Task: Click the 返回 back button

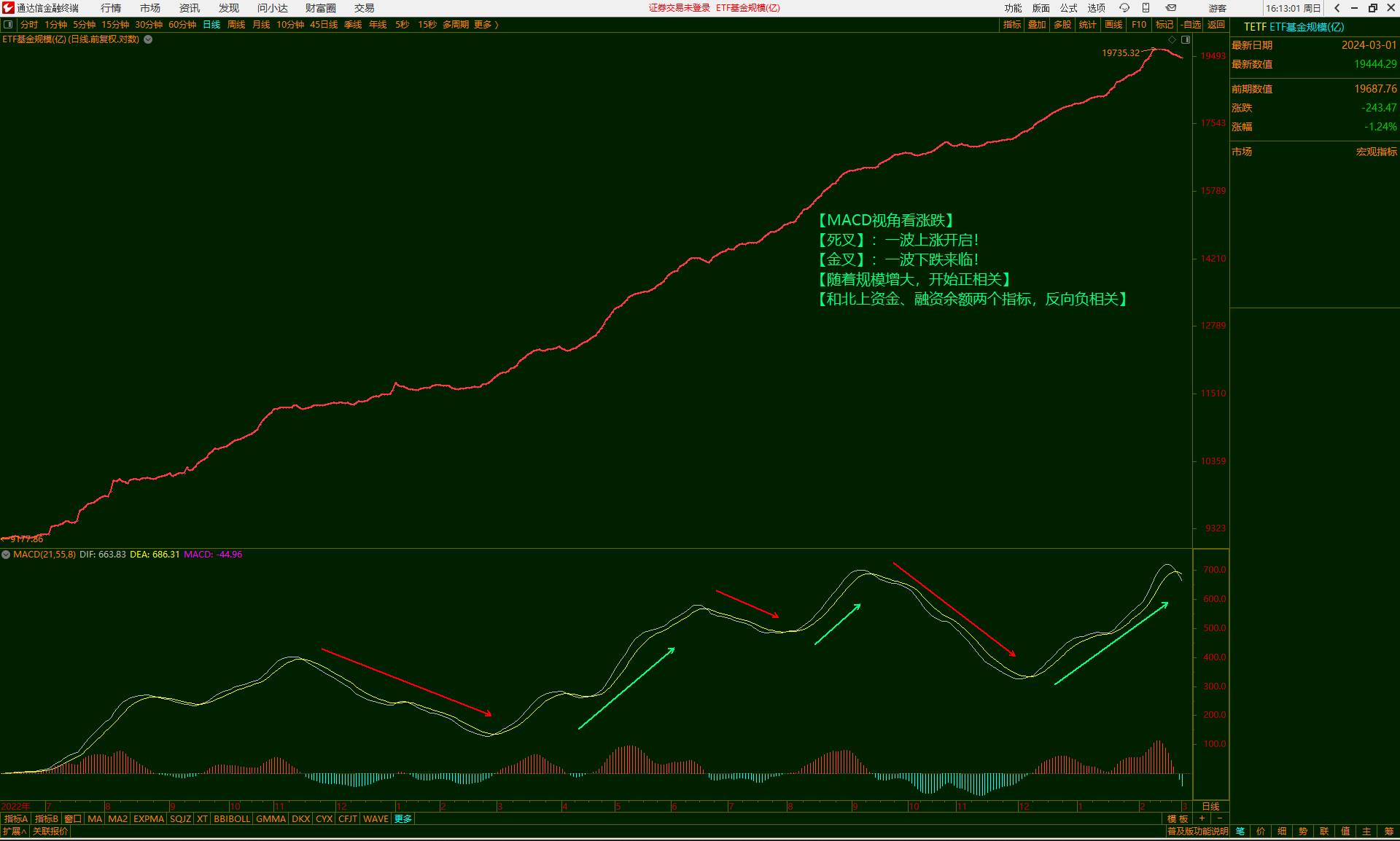Action: pyautogui.click(x=1216, y=25)
